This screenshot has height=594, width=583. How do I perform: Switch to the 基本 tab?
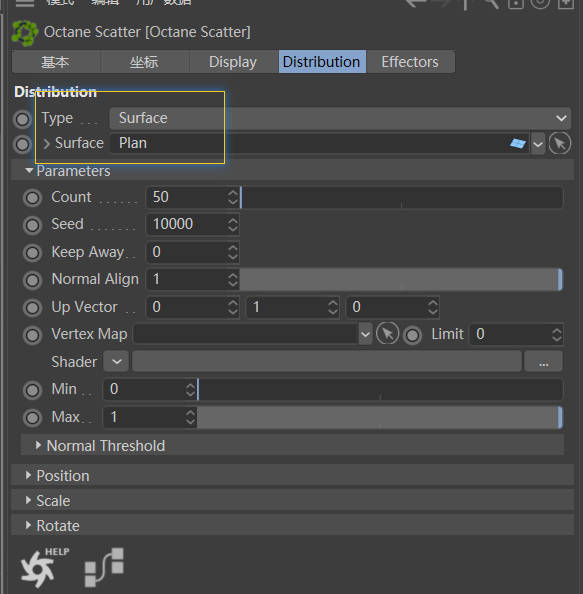(x=56, y=62)
